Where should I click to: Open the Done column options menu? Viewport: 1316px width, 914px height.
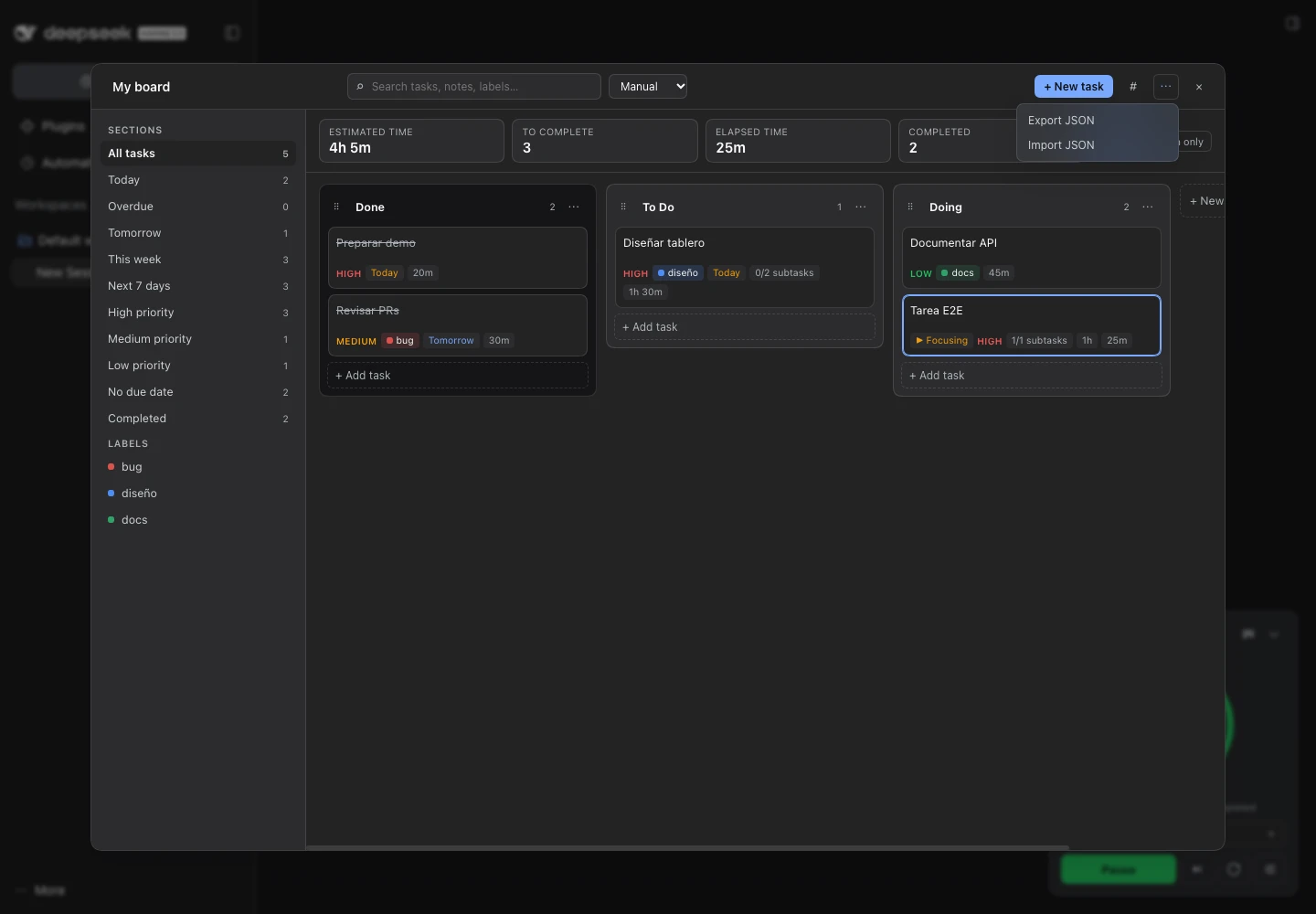[574, 207]
